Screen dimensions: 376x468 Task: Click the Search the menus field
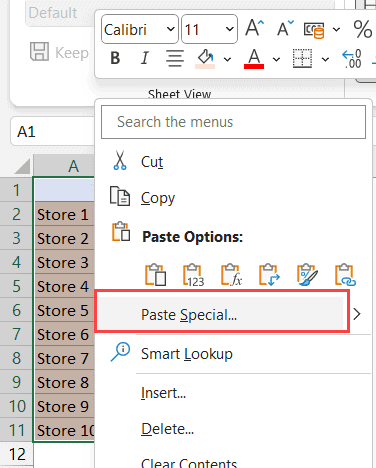[233, 122]
